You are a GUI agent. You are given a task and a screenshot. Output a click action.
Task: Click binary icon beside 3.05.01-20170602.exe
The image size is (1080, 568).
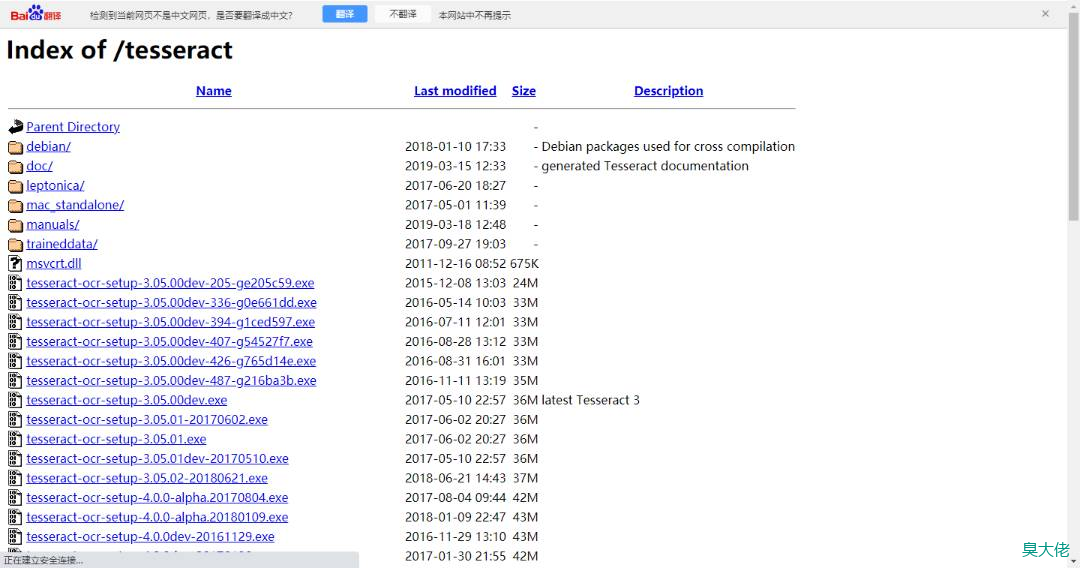click(x=15, y=419)
